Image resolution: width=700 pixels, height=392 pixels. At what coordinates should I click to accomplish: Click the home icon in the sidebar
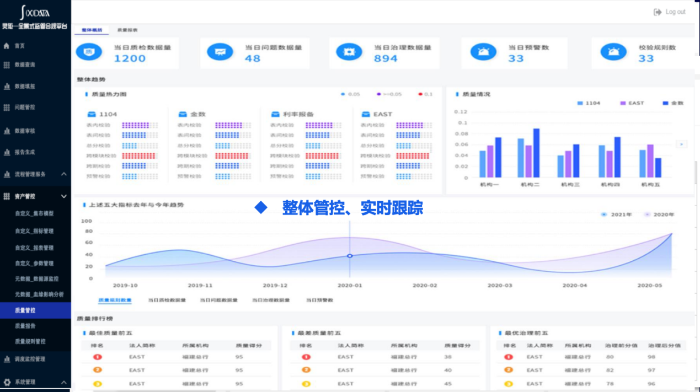point(6,46)
